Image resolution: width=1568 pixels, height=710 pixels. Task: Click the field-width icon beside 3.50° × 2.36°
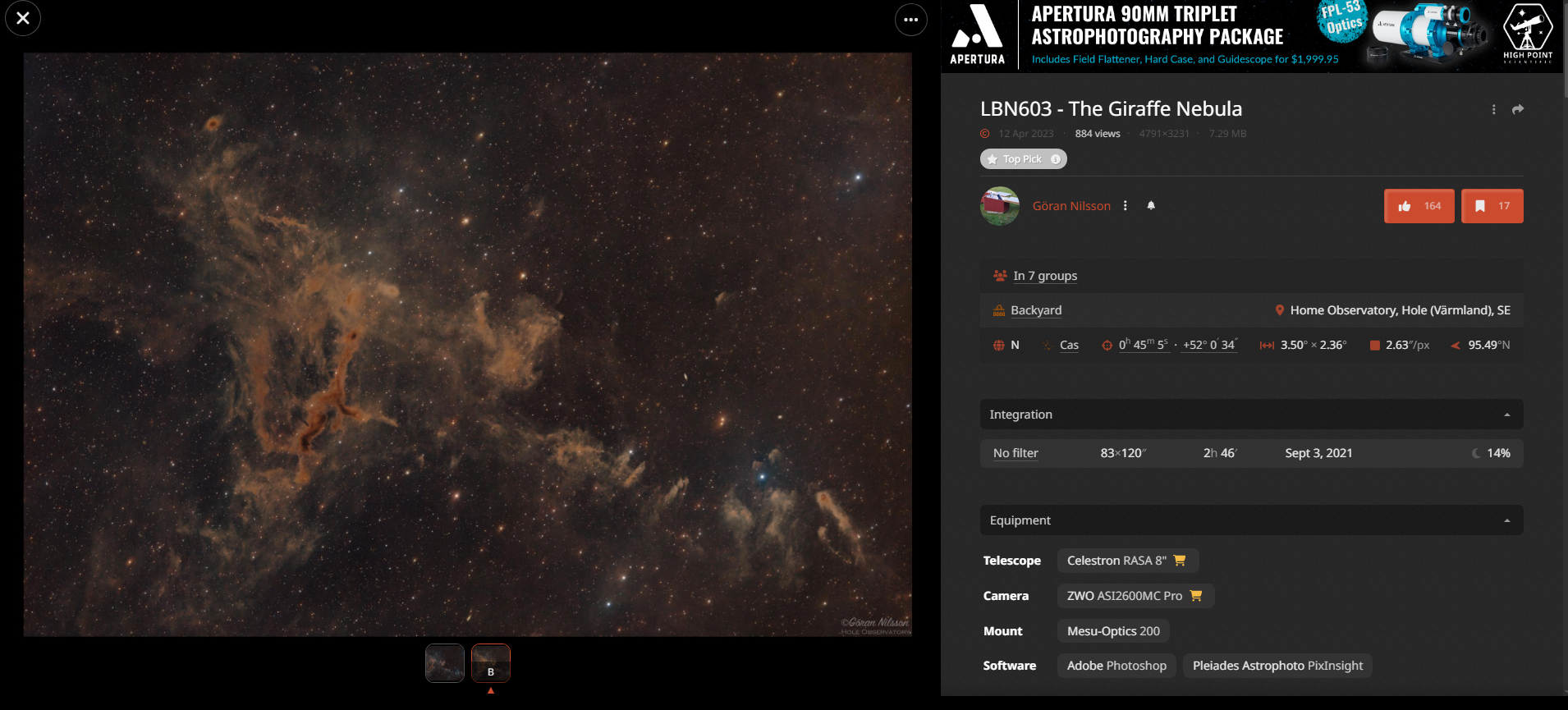pos(1268,346)
